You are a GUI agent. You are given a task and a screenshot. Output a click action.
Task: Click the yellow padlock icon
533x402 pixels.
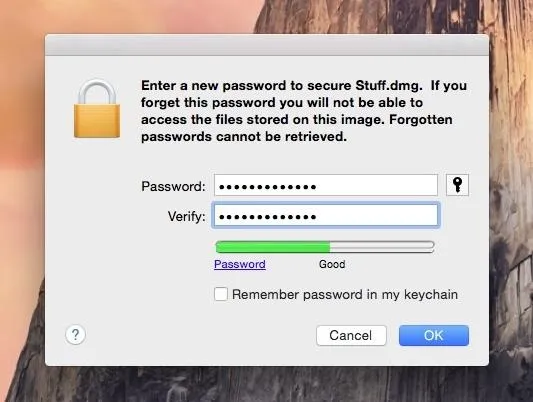(97, 109)
